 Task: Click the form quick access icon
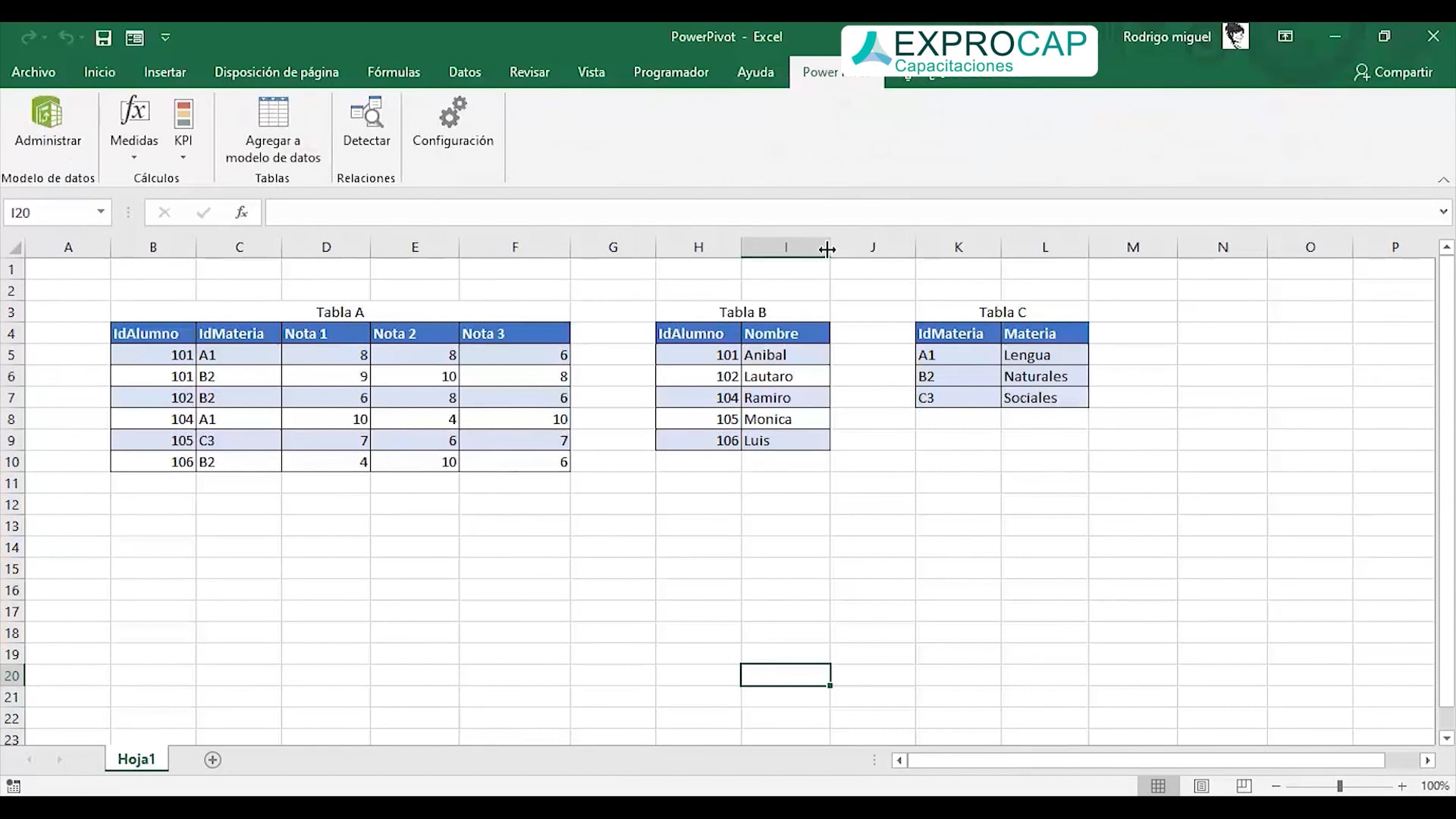tap(135, 37)
